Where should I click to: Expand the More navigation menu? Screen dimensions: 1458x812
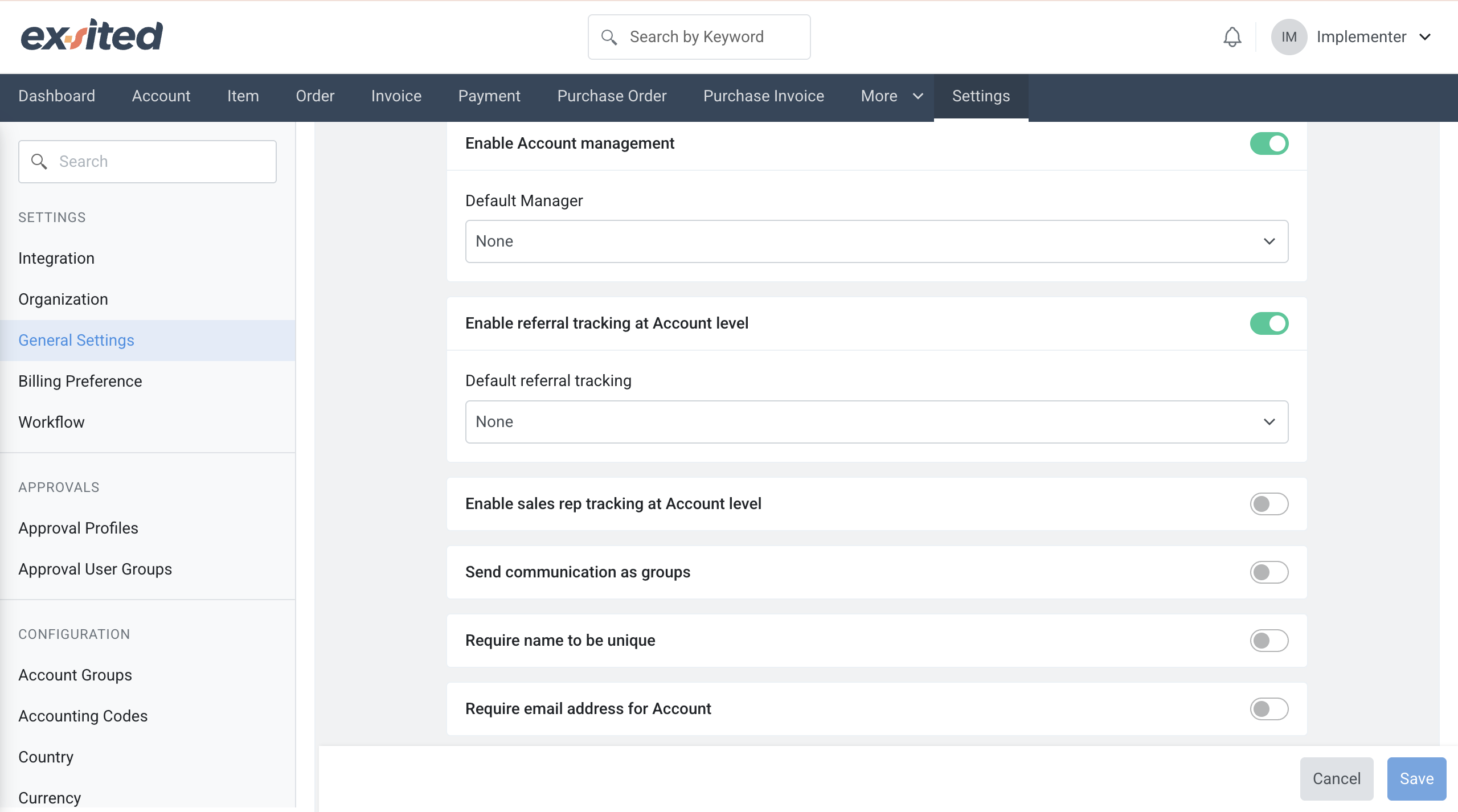click(x=891, y=96)
